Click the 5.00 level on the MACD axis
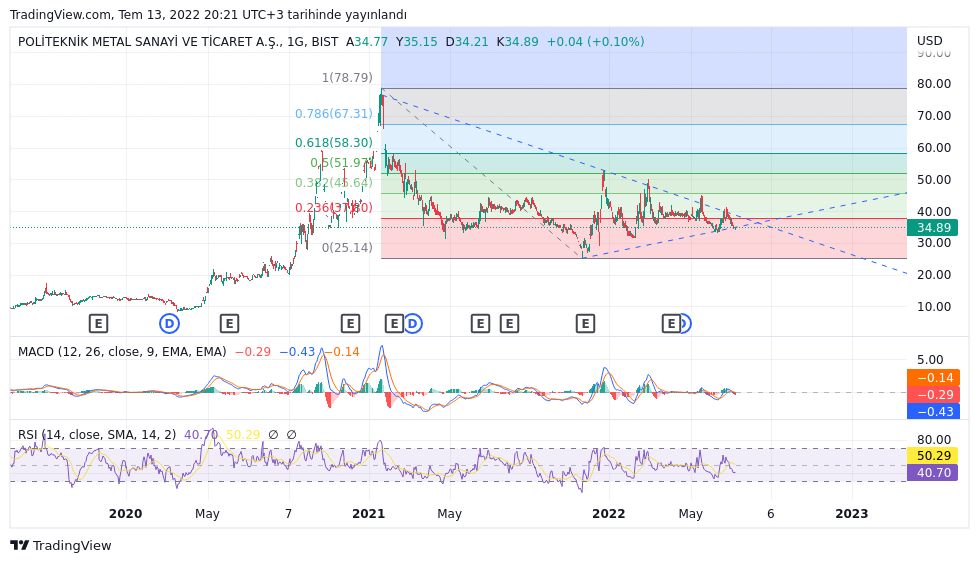The width and height of the screenshot is (979, 563). pos(930,360)
